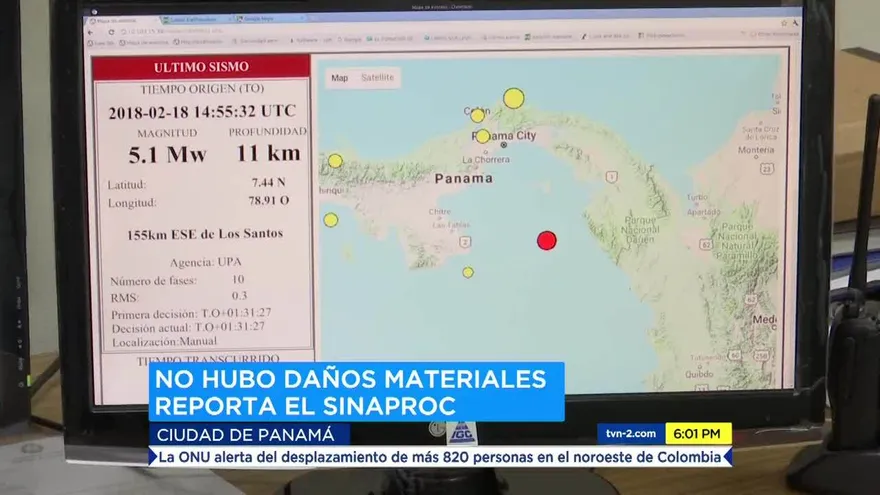Click the ULTIMO SISMO red header
Screen dimensions: 880x495
coord(201,67)
